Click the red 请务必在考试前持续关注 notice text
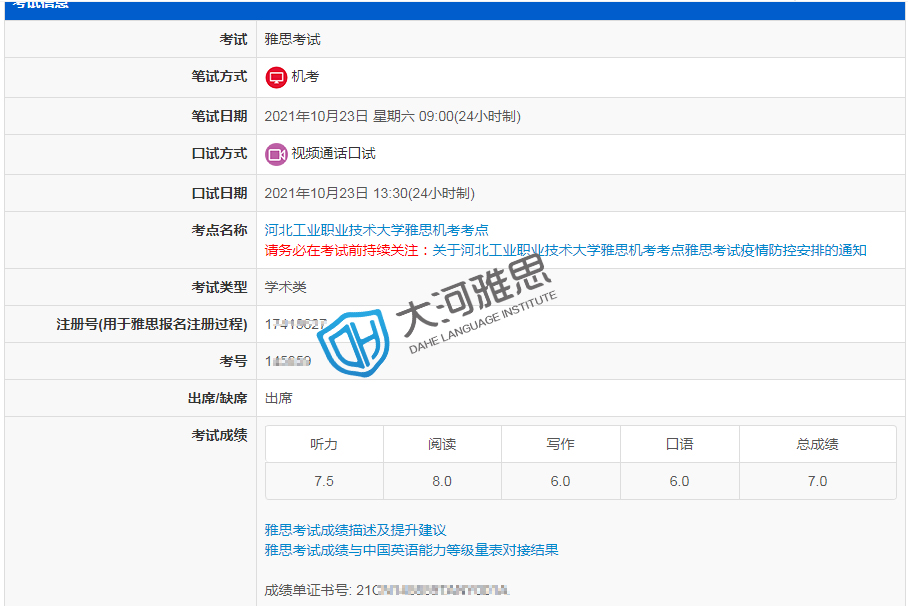 click(348, 250)
